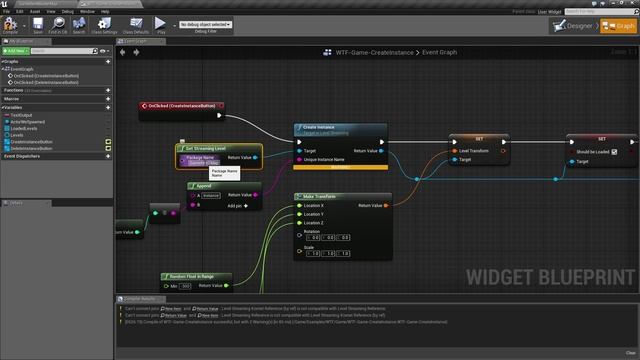The image size is (640, 360).
Task: Select the TextOutput variable
Action: pyautogui.click(x=21, y=116)
